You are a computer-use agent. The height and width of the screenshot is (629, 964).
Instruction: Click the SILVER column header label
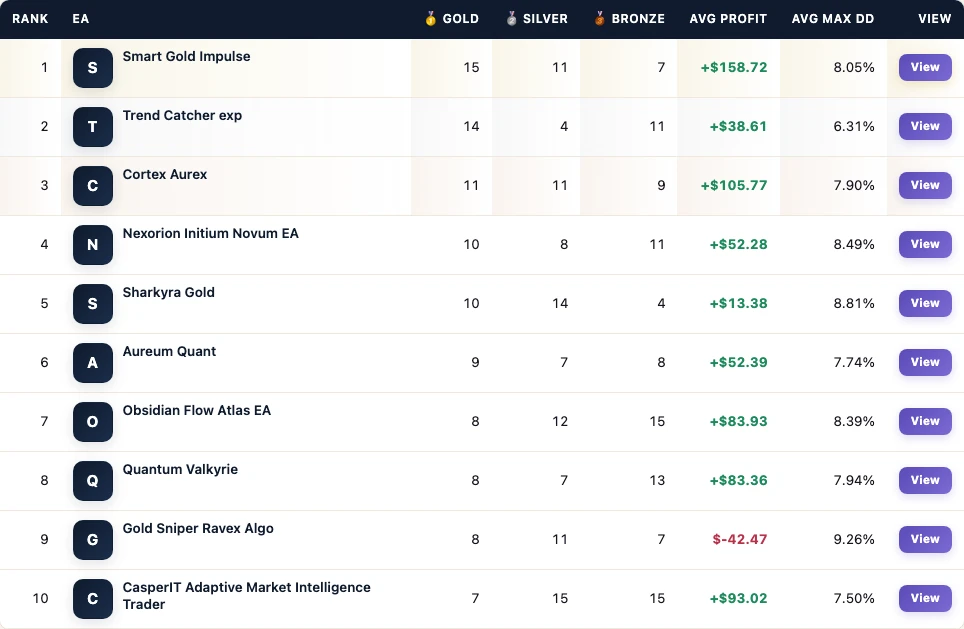(x=545, y=19)
